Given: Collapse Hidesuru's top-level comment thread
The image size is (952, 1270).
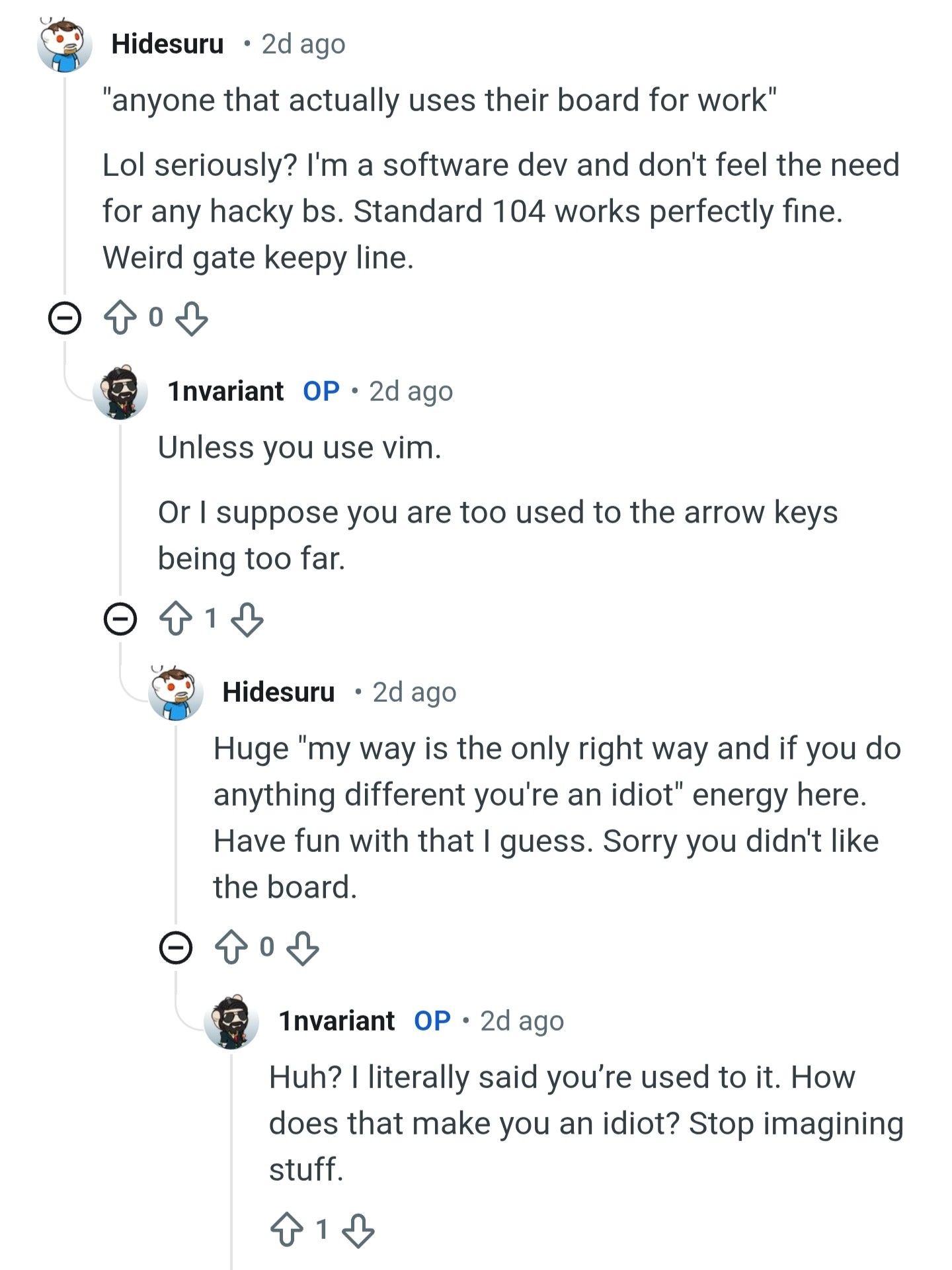Looking at the screenshot, I should (x=65, y=318).
